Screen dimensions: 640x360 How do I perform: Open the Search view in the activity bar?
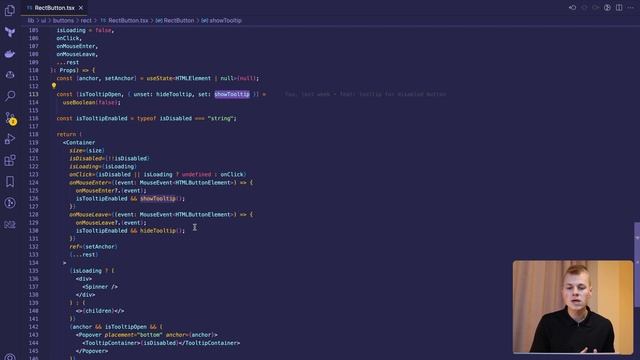pos(10,96)
